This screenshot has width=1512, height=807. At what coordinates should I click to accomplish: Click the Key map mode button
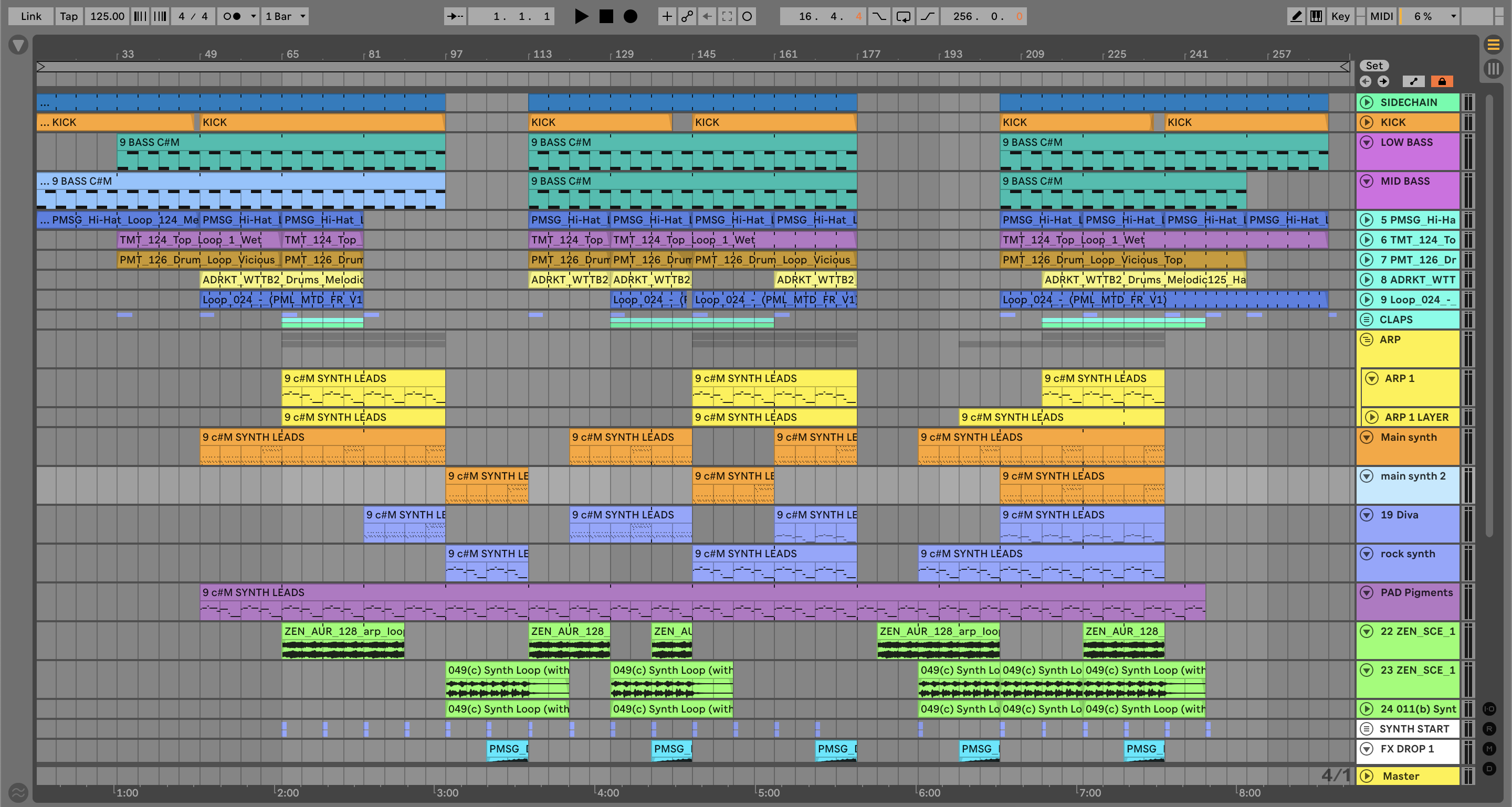coord(1340,16)
